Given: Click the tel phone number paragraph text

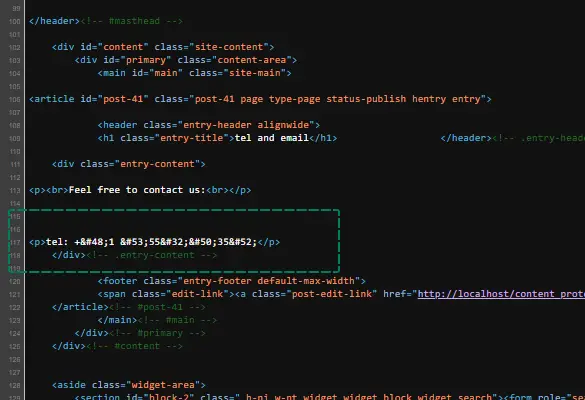Looking at the screenshot, I should [x=151, y=242].
